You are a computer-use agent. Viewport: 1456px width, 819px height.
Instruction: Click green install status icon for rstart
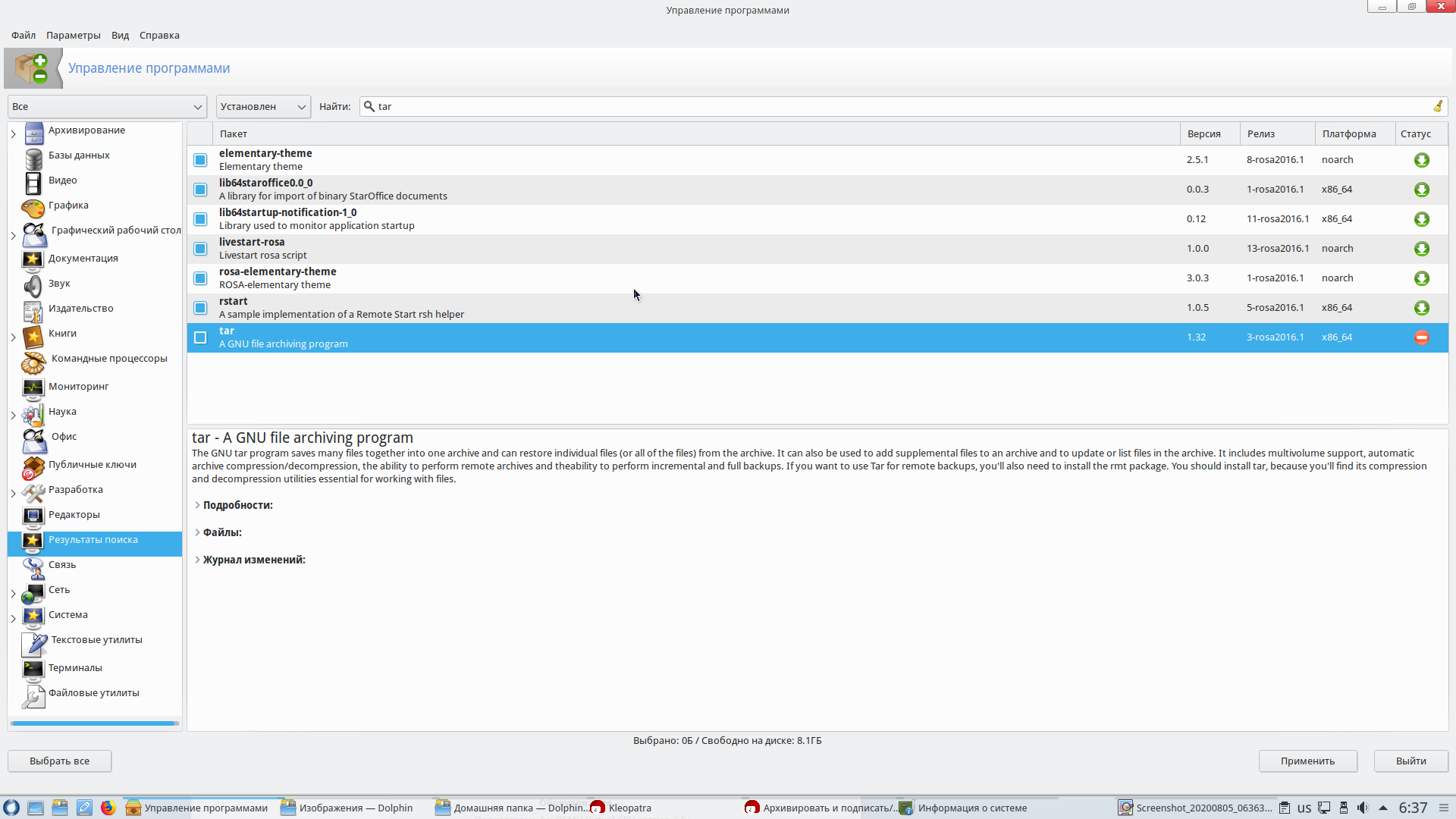tap(1422, 308)
